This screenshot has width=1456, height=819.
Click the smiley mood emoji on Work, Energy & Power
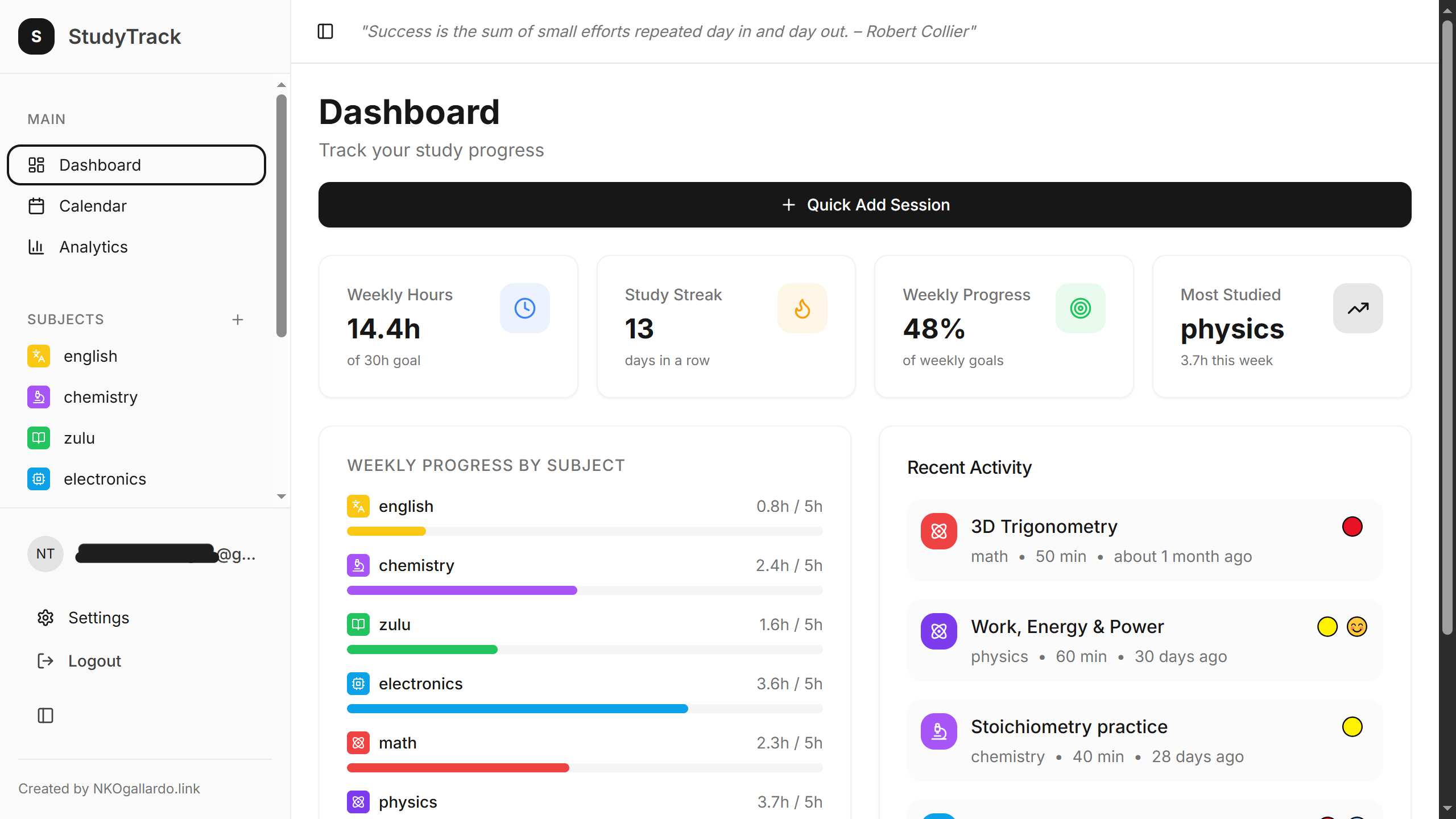(1357, 627)
